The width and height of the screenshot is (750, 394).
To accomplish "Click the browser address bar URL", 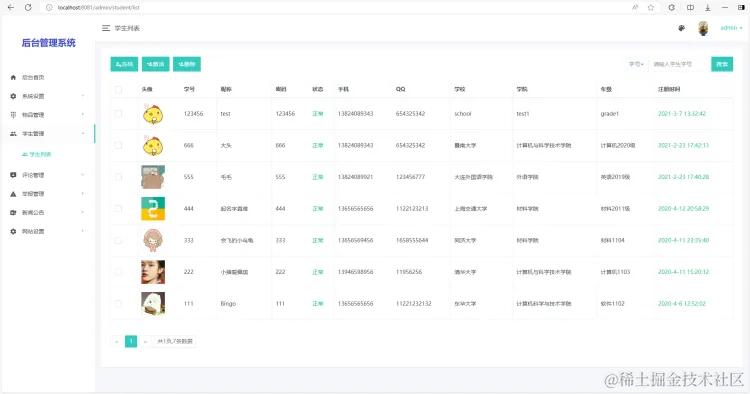I will click(x=99, y=8).
